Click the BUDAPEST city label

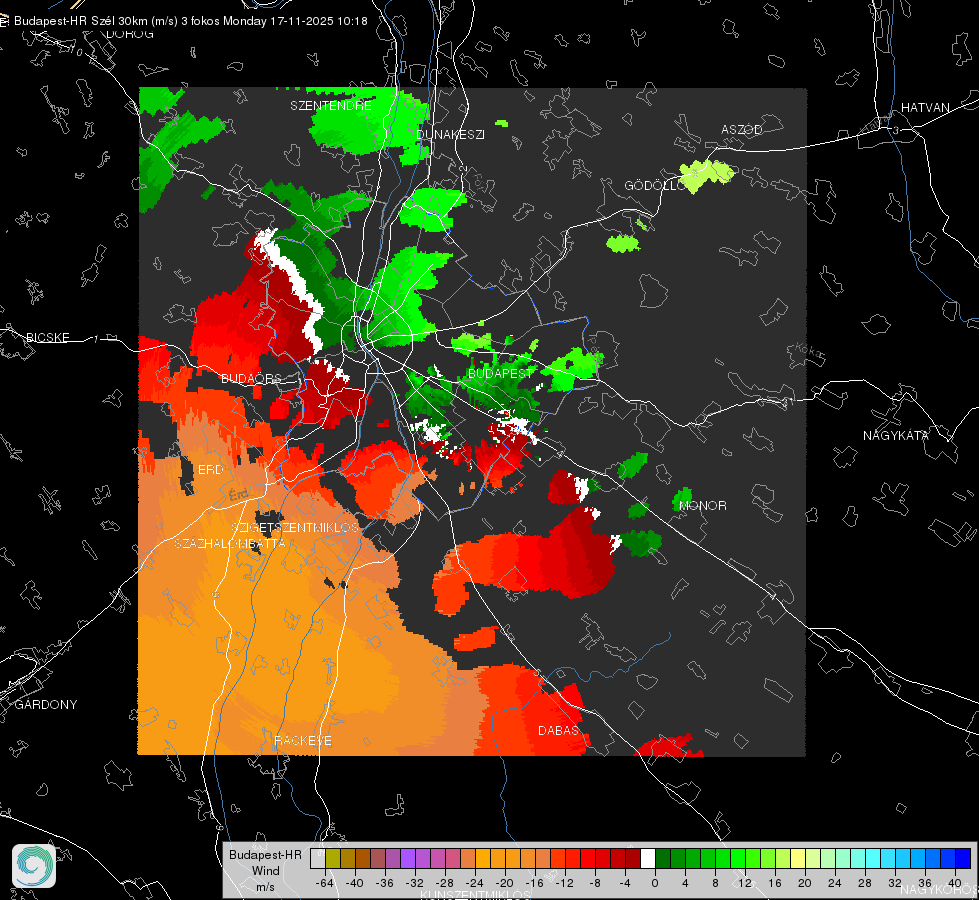(x=499, y=373)
